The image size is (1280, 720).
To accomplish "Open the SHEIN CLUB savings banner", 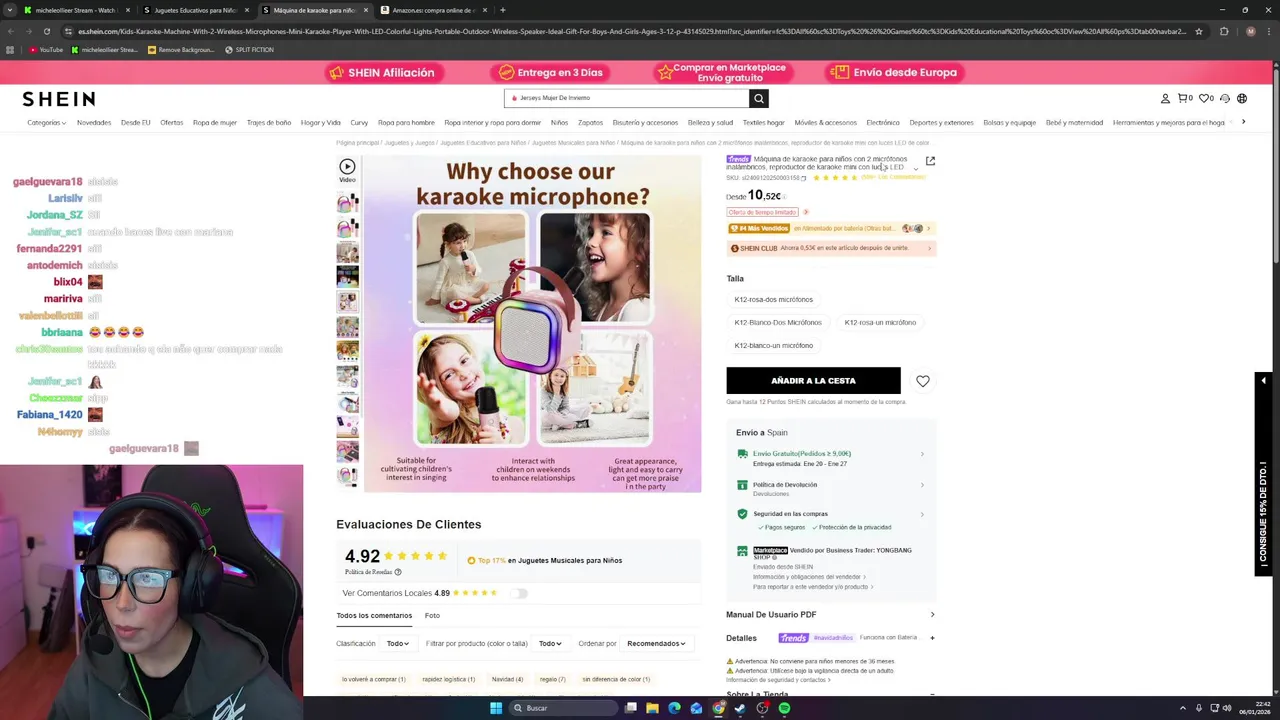I will click(x=831, y=248).
